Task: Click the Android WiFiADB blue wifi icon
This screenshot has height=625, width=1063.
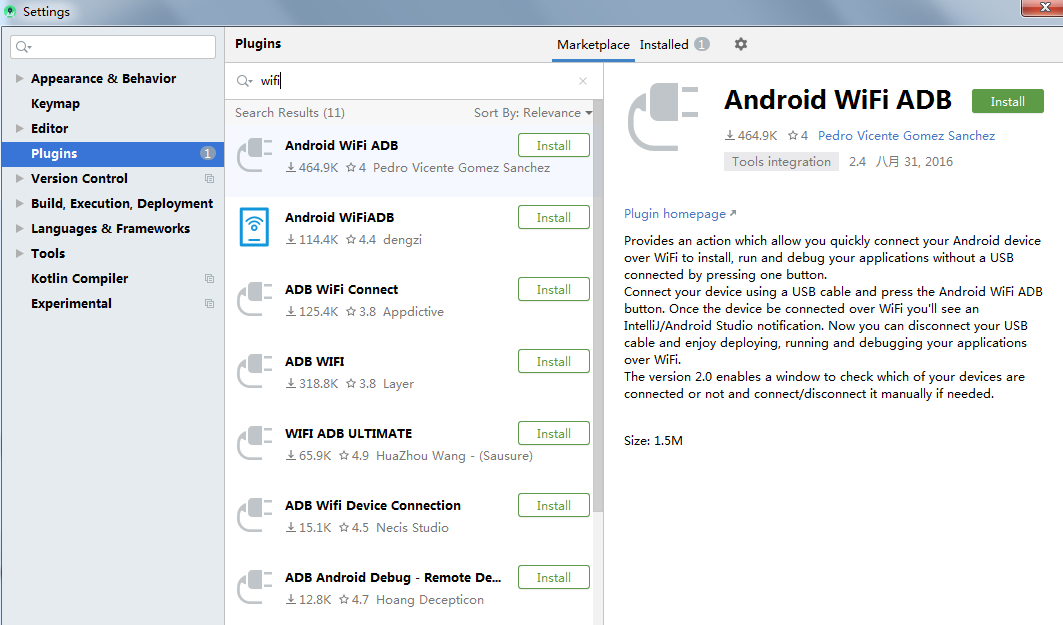Action: [x=254, y=226]
